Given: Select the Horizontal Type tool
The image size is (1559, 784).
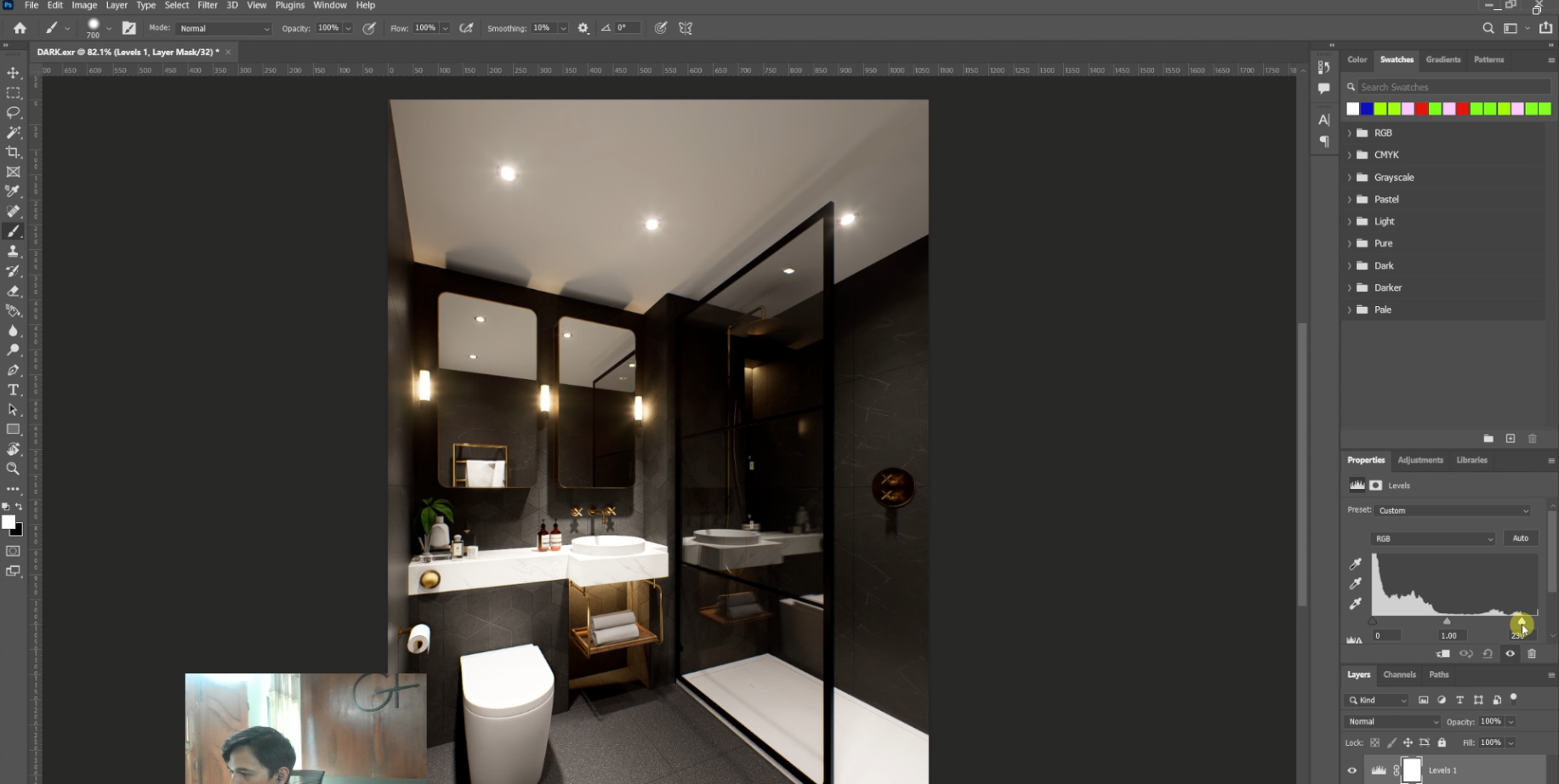Looking at the screenshot, I should [x=14, y=389].
